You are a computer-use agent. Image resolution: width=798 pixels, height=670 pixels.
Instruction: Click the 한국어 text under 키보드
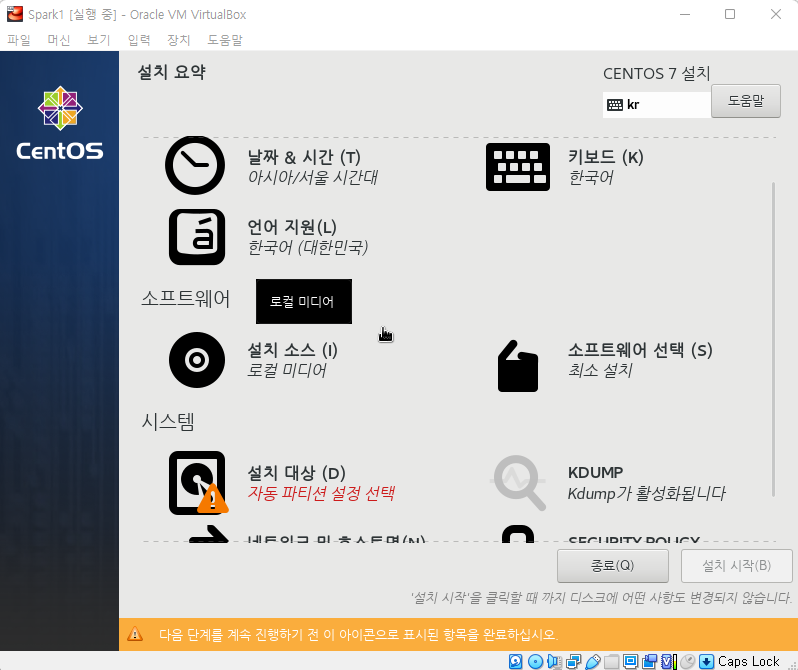(x=591, y=177)
